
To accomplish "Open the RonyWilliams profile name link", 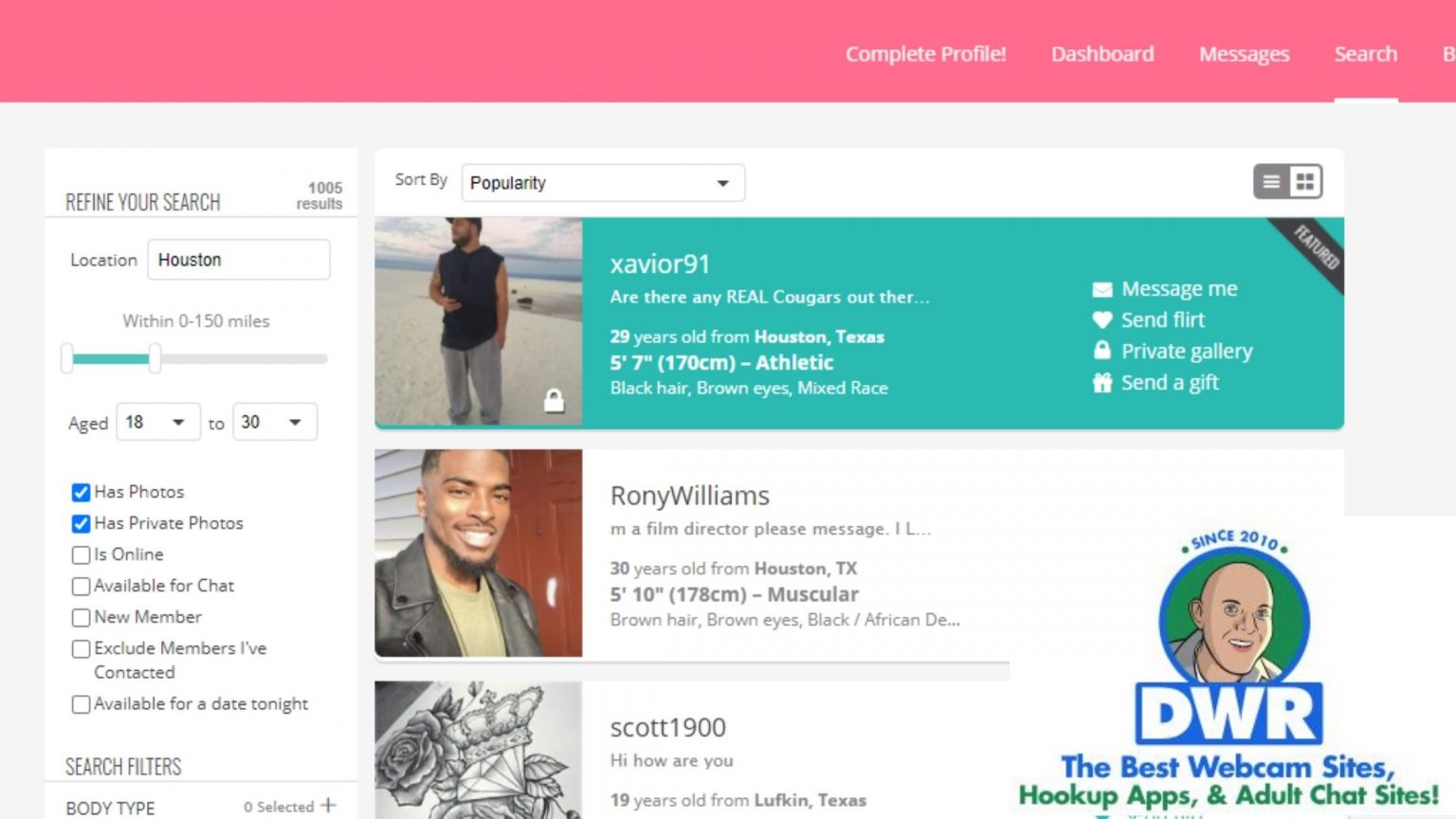I will 689,496.
